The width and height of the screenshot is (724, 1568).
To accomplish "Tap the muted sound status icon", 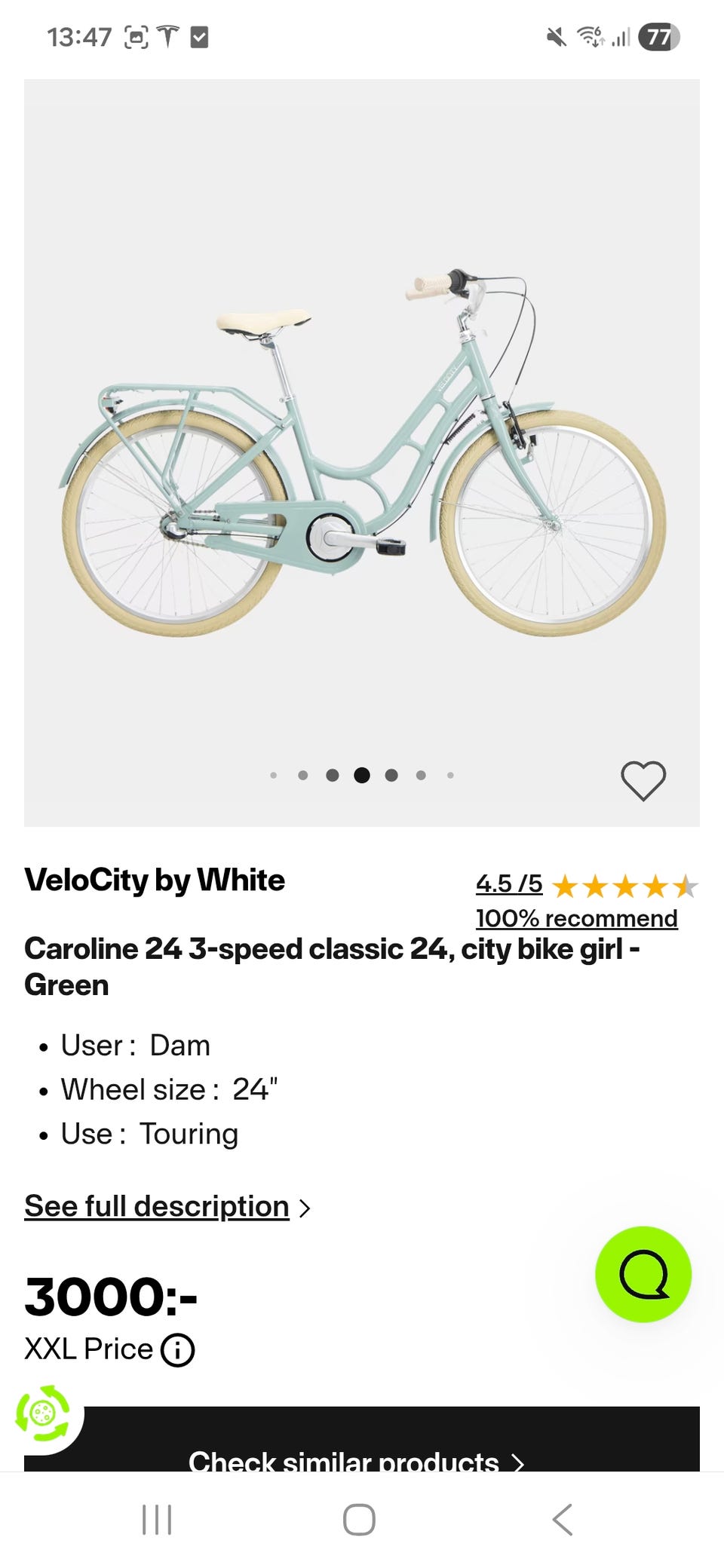I will 556,37.
